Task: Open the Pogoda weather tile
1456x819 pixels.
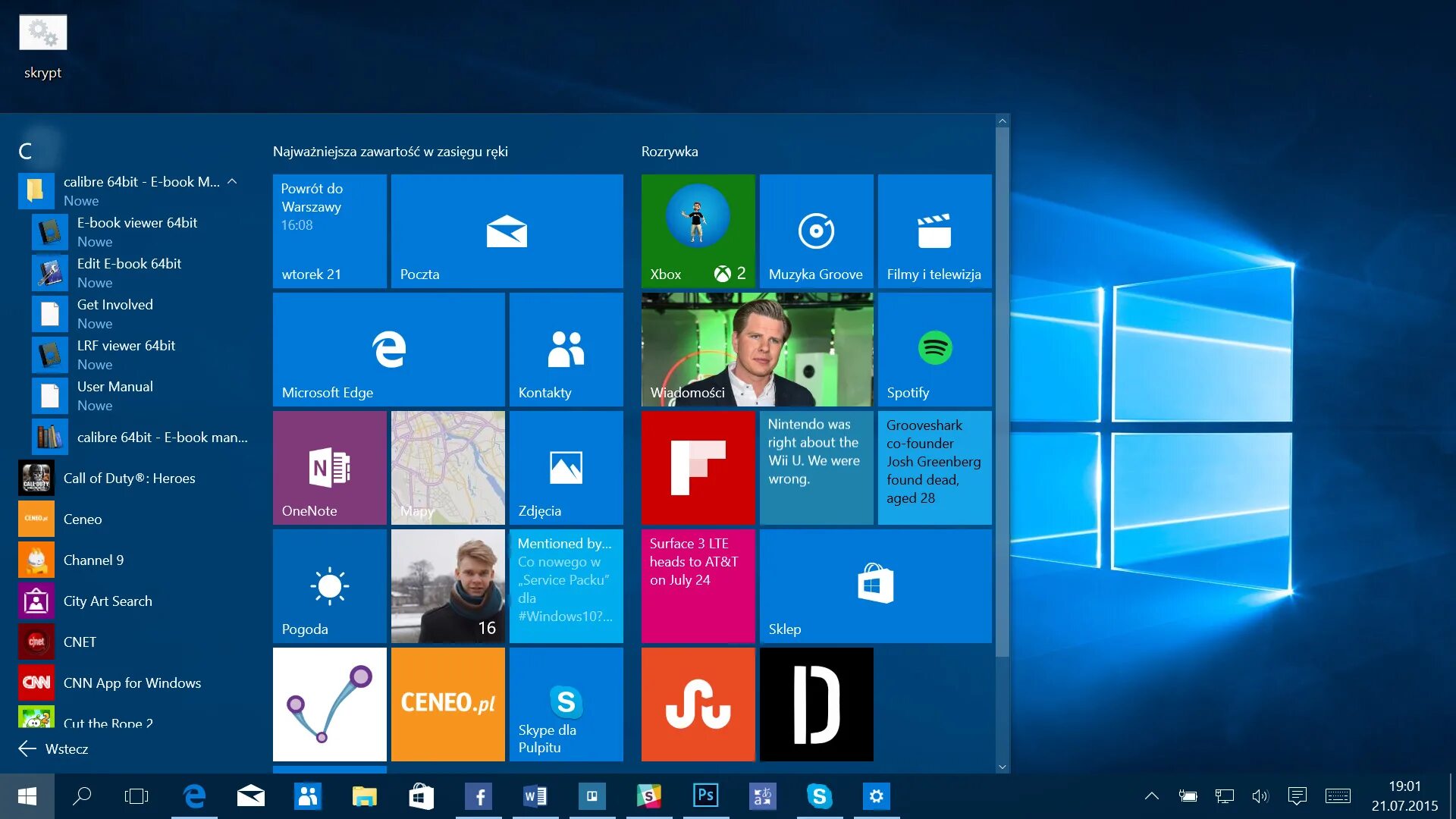Action: click(329, 586)
